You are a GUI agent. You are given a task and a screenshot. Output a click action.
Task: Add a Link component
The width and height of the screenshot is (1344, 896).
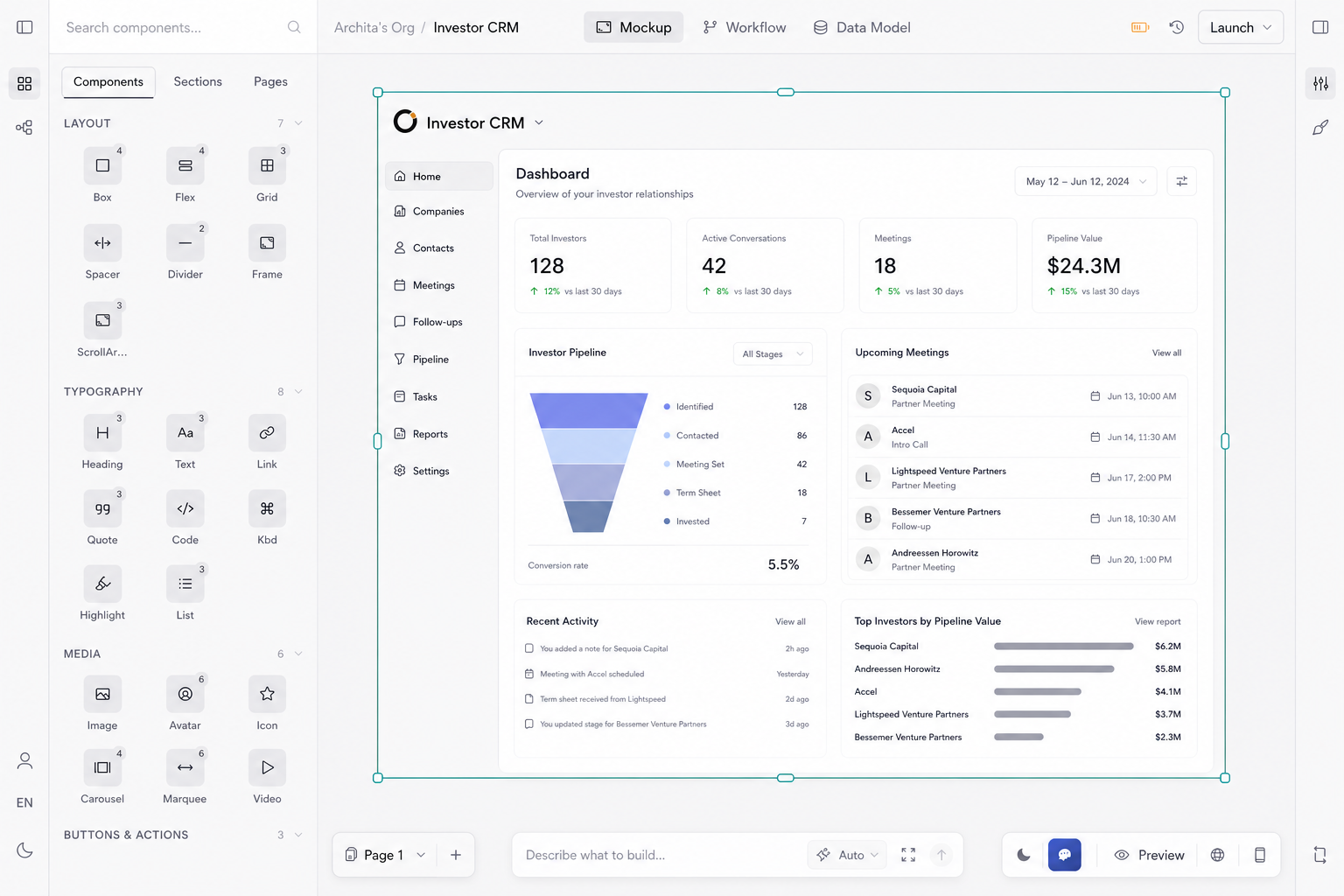267,432
